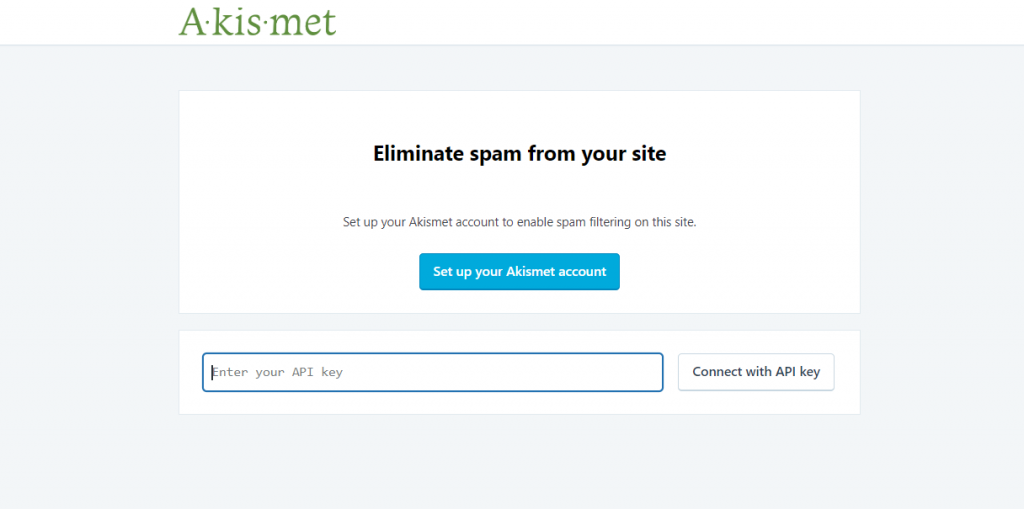Click the gray page background below the cards

coord(519,460)
